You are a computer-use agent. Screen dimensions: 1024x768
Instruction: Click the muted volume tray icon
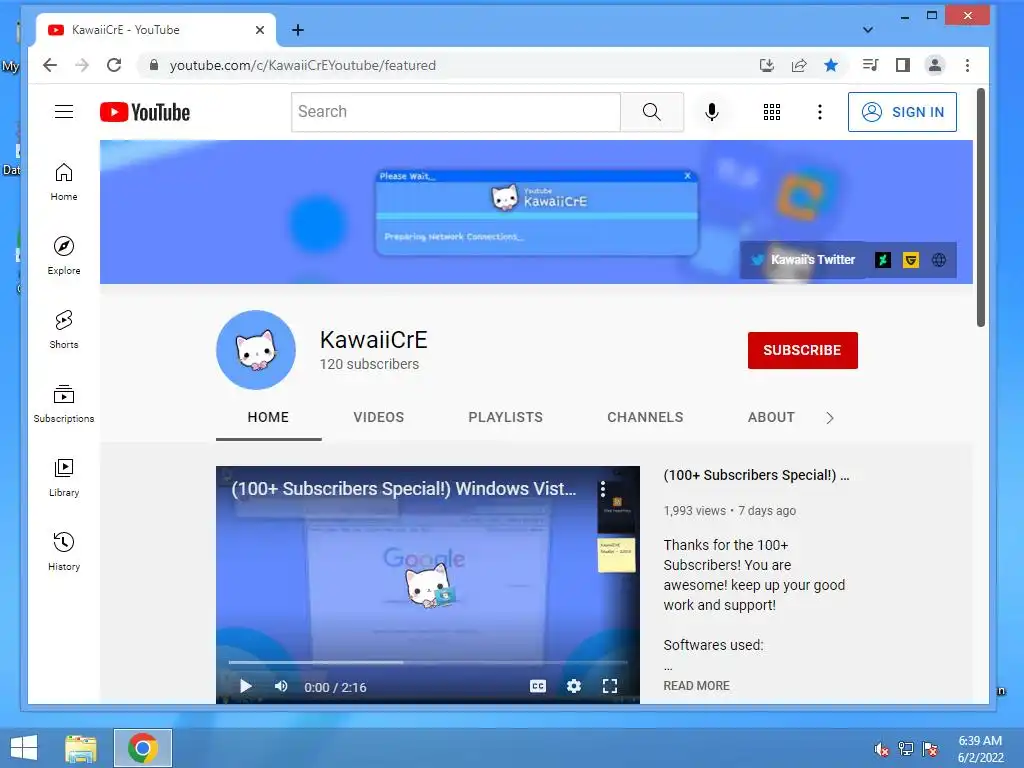(x=881, y=749)
